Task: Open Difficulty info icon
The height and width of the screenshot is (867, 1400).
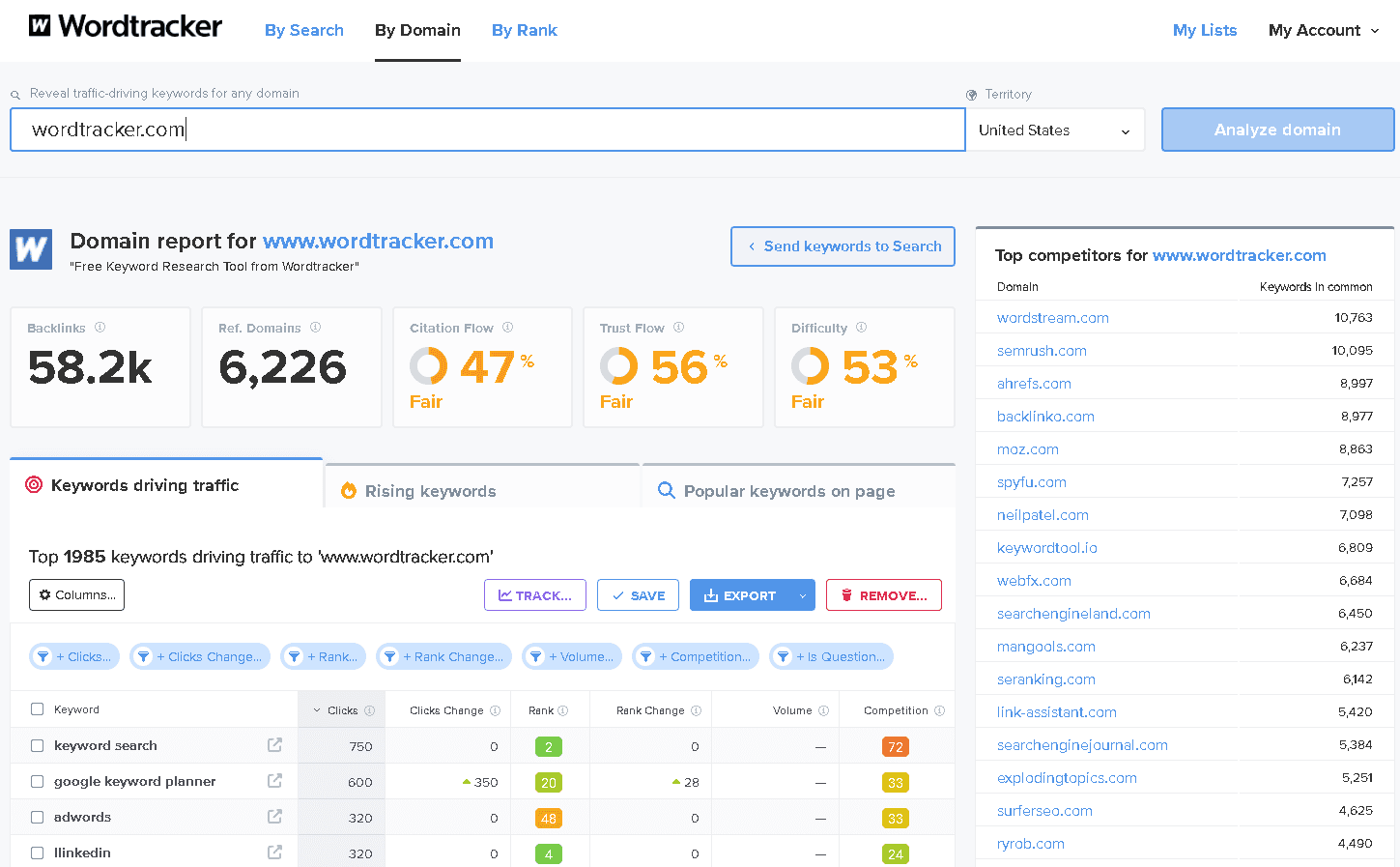Action: 862,328
